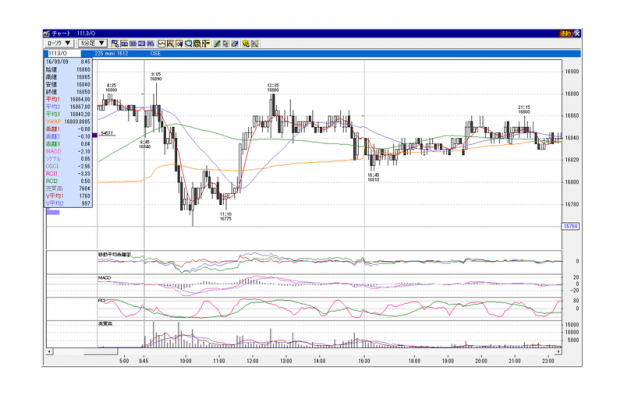The width and height of the screenshot is (624, 395).
Task: Click the calculator-style settings icon
Action: click(197, 43)
